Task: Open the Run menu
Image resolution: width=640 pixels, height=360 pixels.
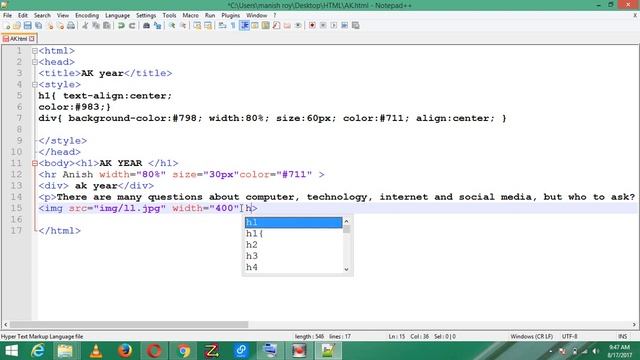Action: [210, 15]
